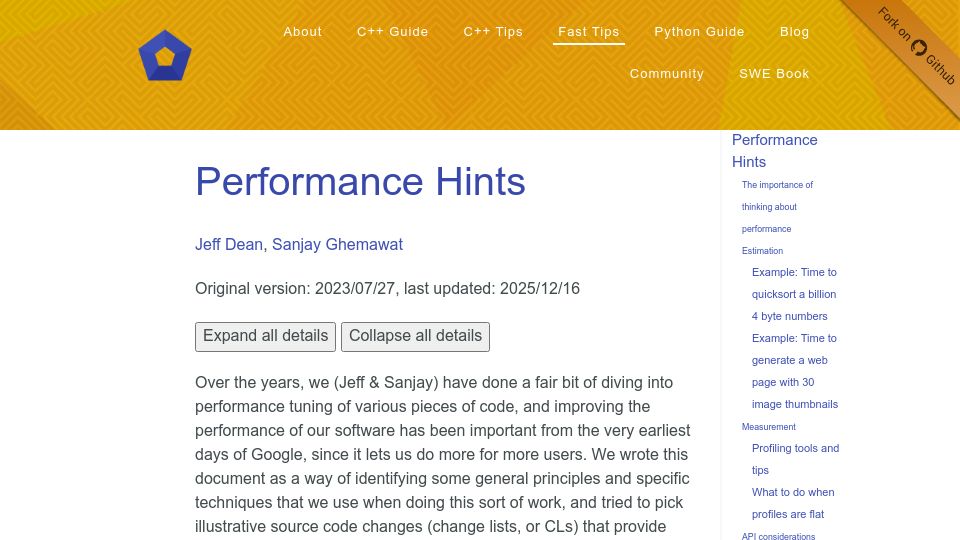Visit the Blog page

coord(794,32)
